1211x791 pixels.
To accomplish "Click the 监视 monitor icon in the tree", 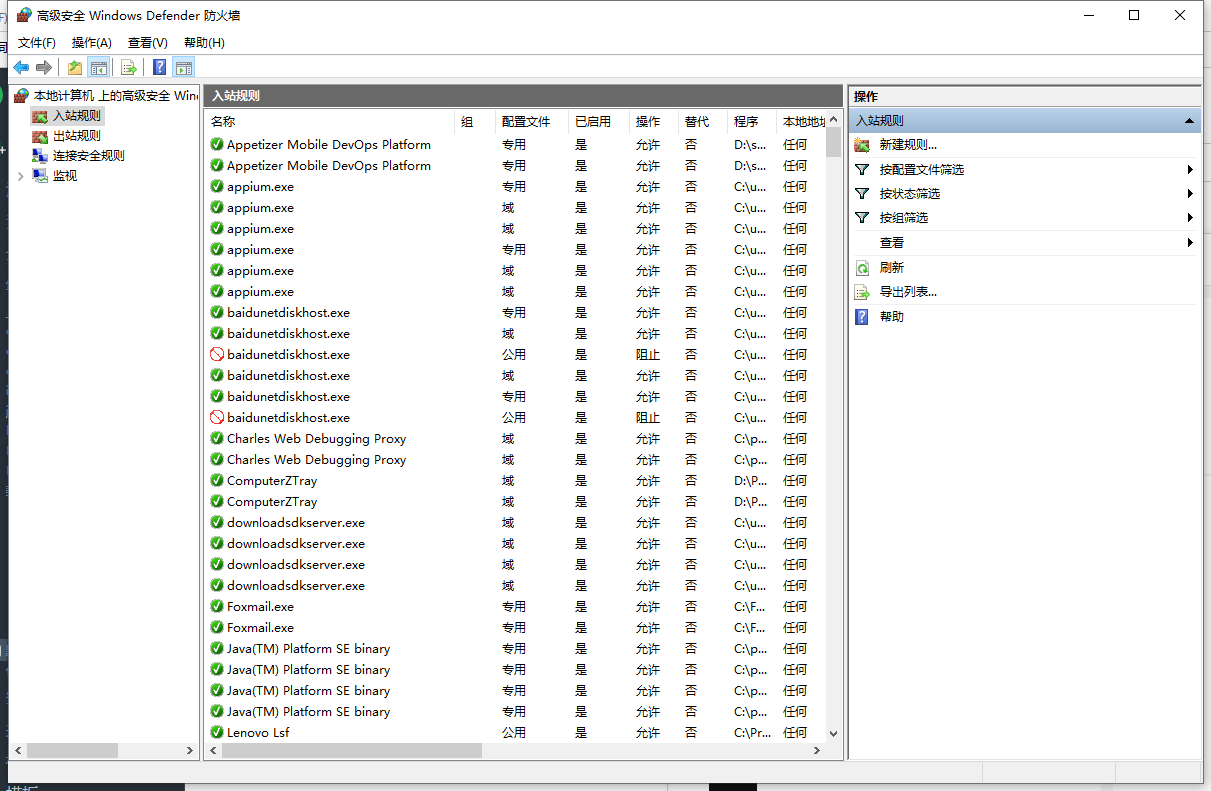I will [x=40, y=176].
